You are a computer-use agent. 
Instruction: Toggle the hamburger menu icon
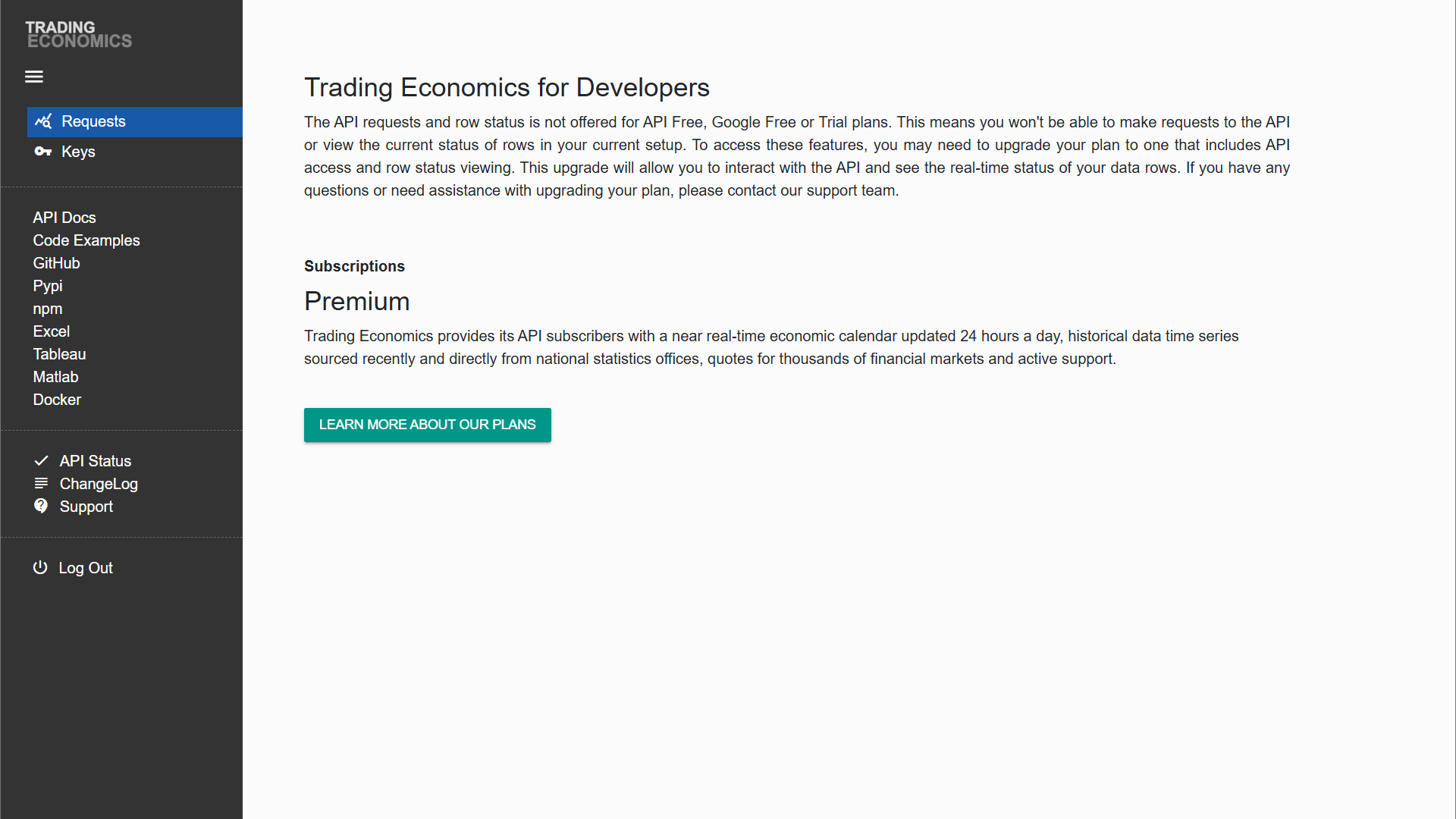click(x=34, y=77)
